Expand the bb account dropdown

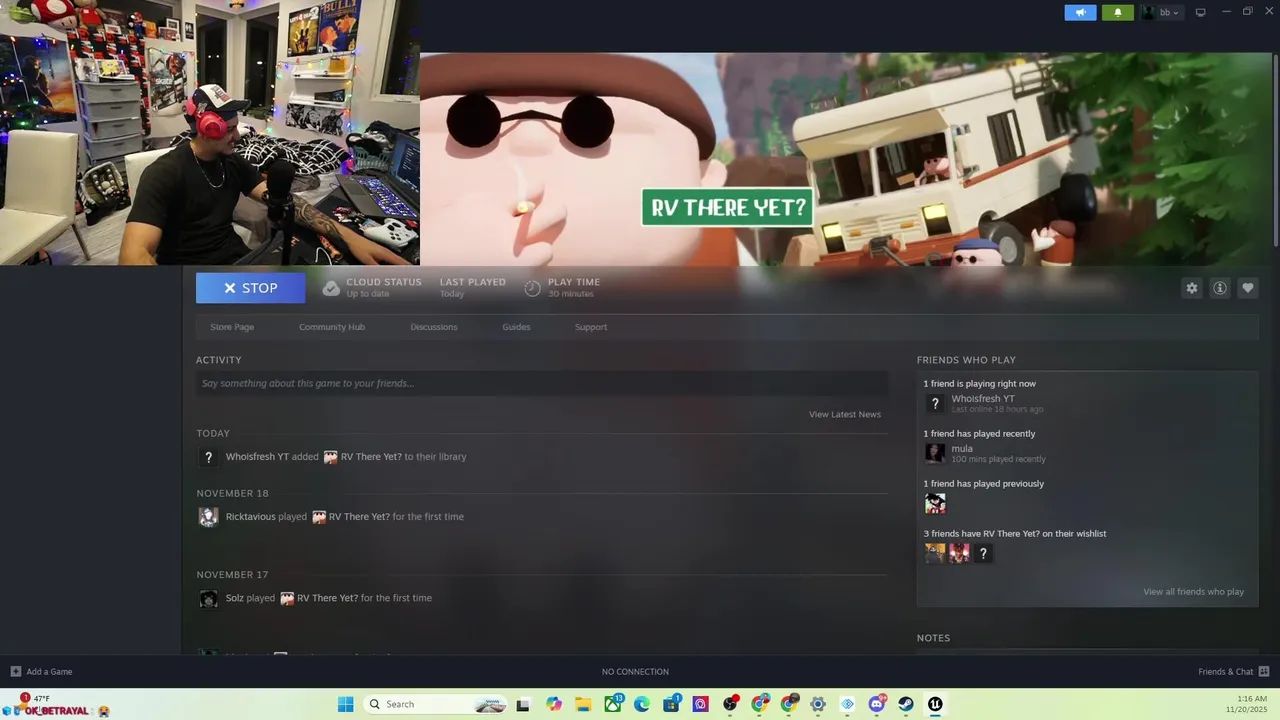[x=1161, y=12]
